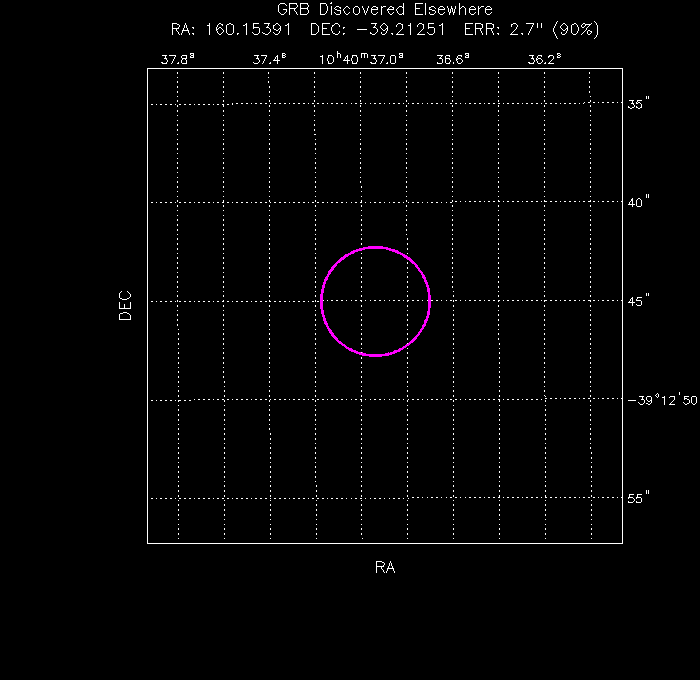Click the 45" declination tick label

tap(638, 301)
